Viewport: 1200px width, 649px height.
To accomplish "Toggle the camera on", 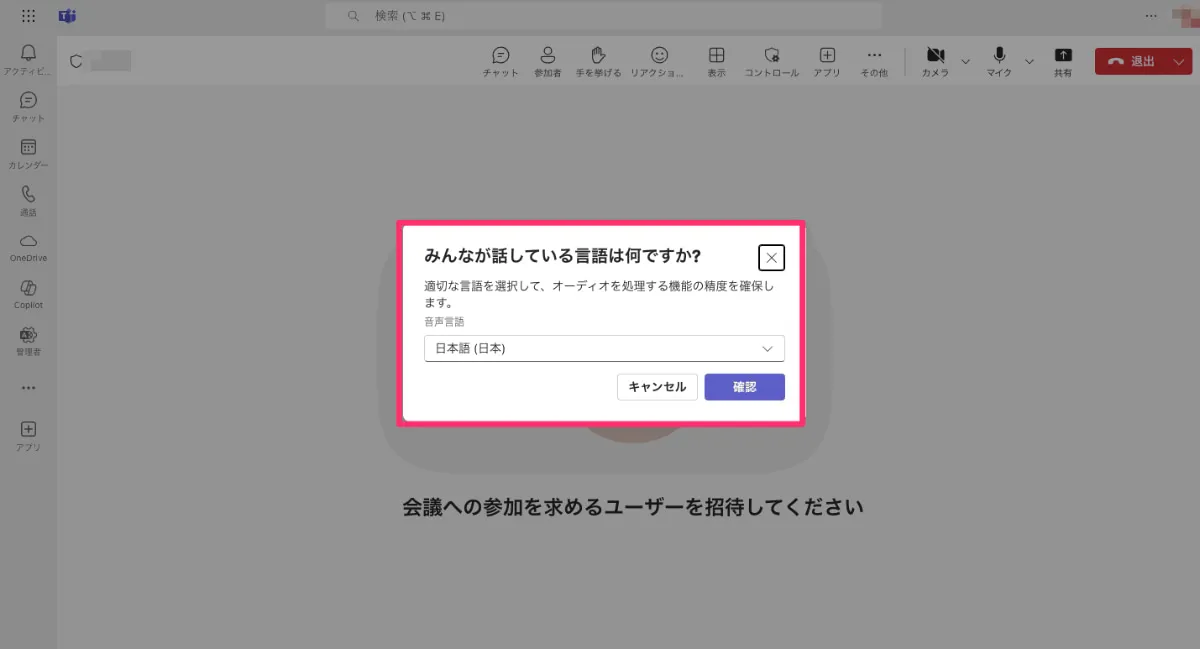I will coord(936,61).
